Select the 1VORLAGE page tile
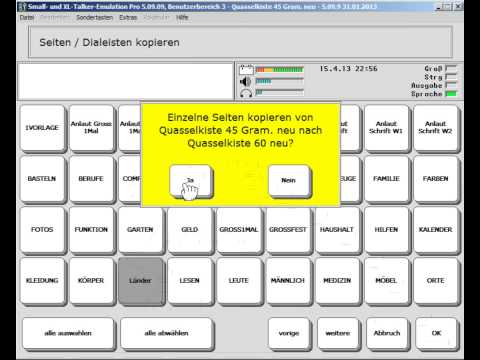This screenshot has height=360, width=480. tap(42, 128)
